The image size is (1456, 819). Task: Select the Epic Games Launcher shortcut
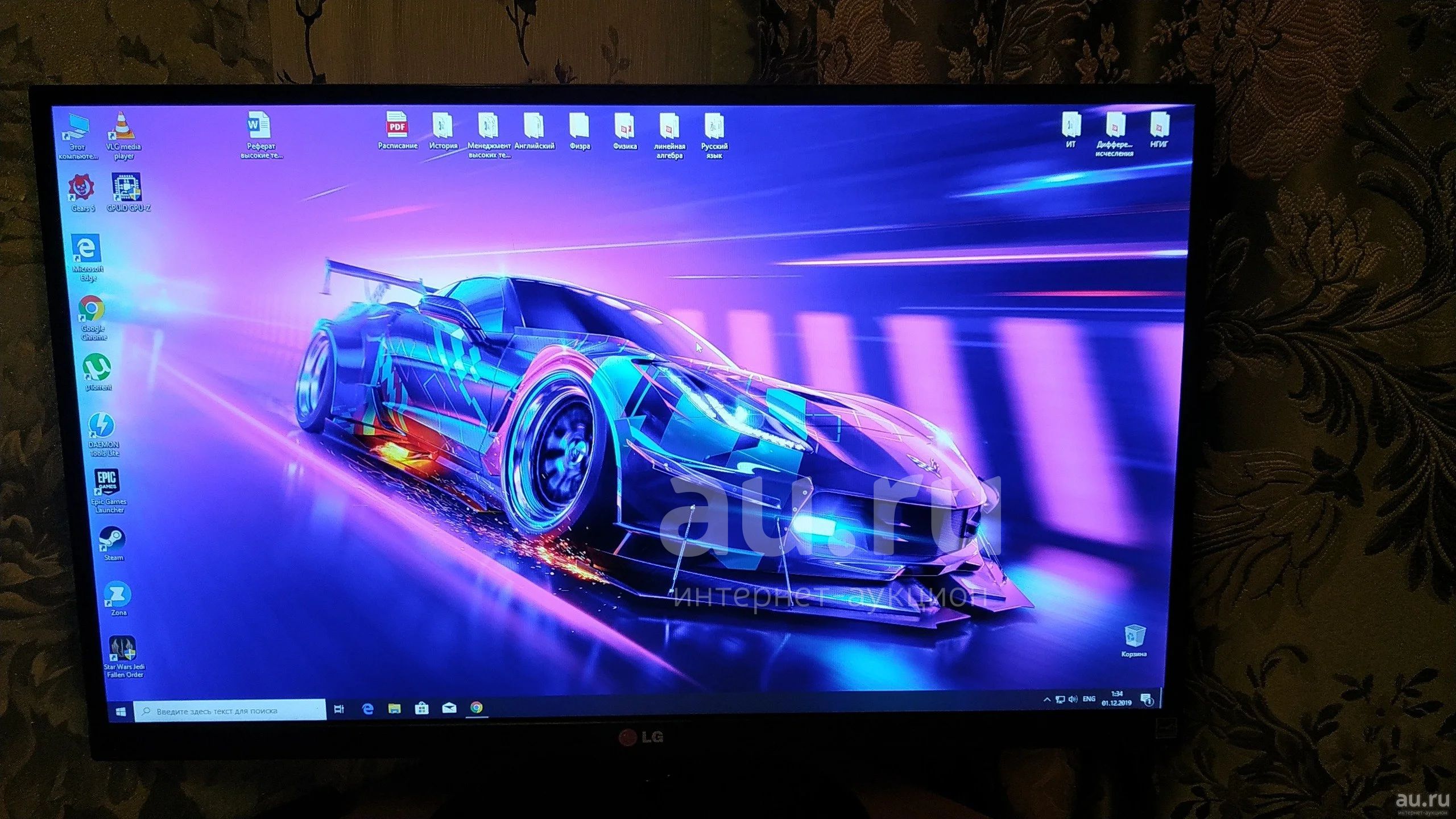[x=108, y=491]
